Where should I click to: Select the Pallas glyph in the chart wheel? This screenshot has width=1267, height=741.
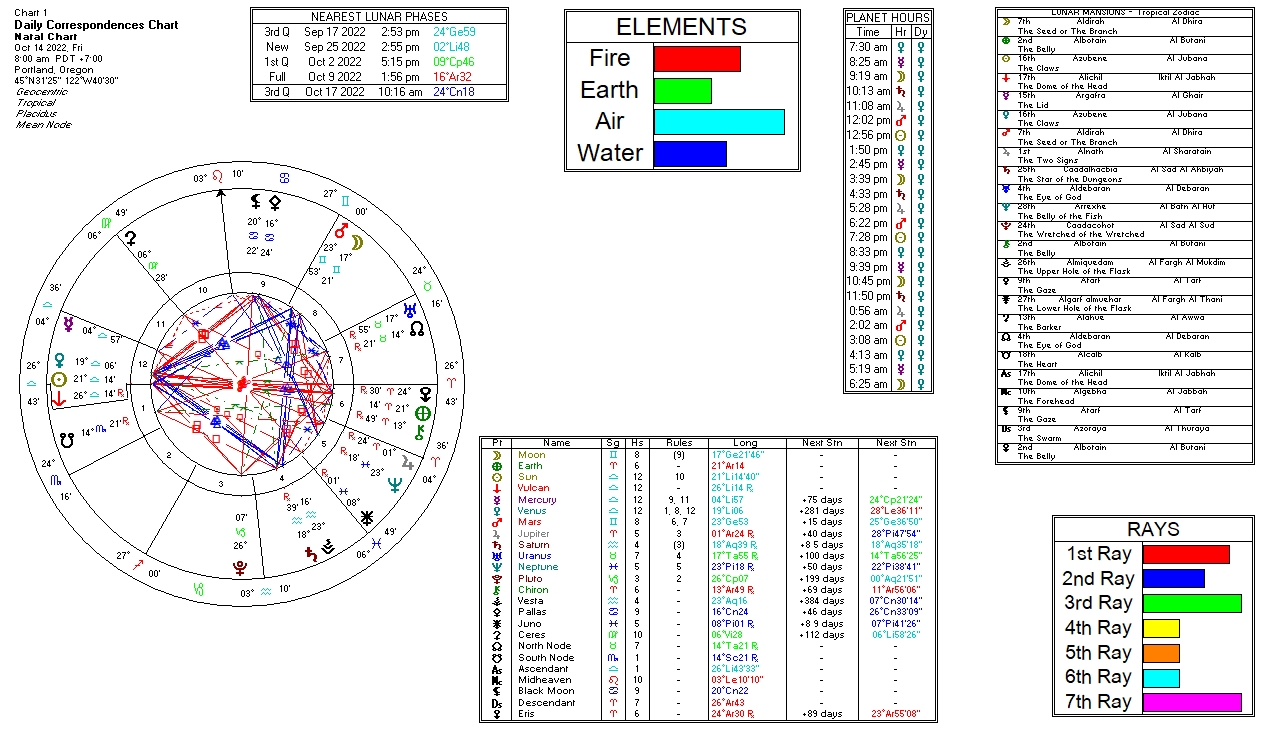point(274,201)
